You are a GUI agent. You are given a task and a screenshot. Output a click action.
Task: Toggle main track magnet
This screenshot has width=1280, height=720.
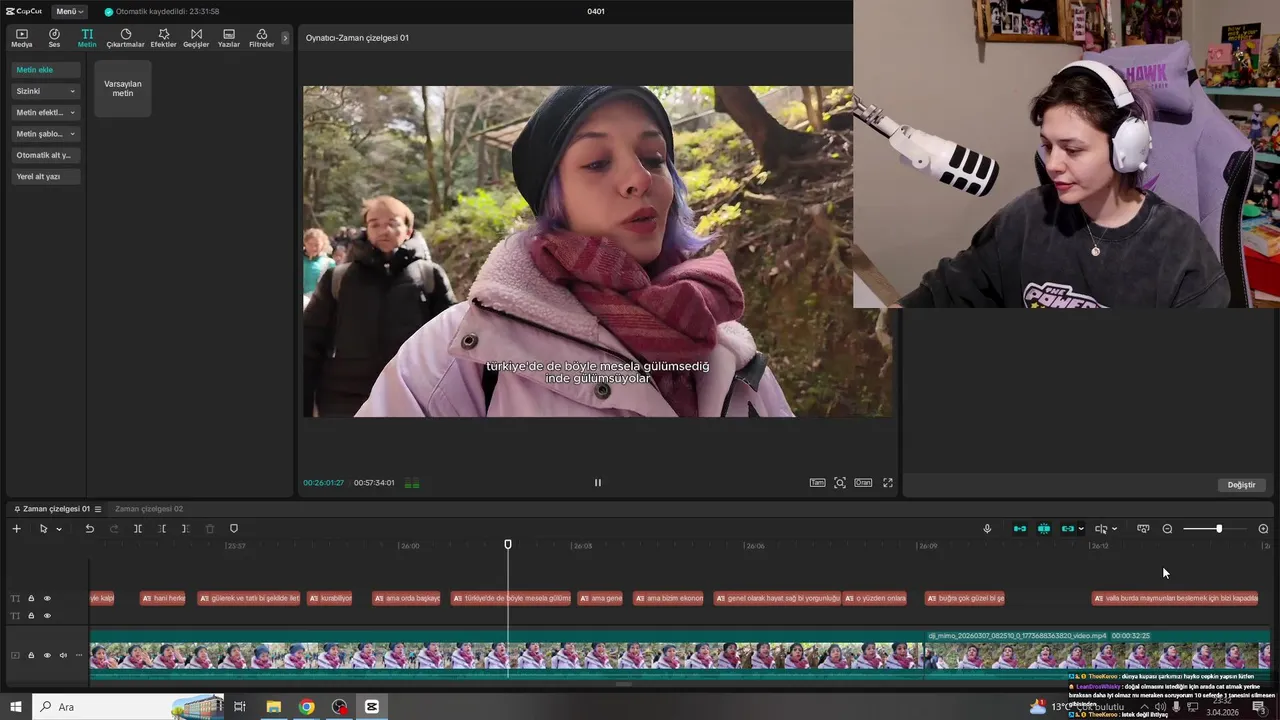click(1020, 528)
